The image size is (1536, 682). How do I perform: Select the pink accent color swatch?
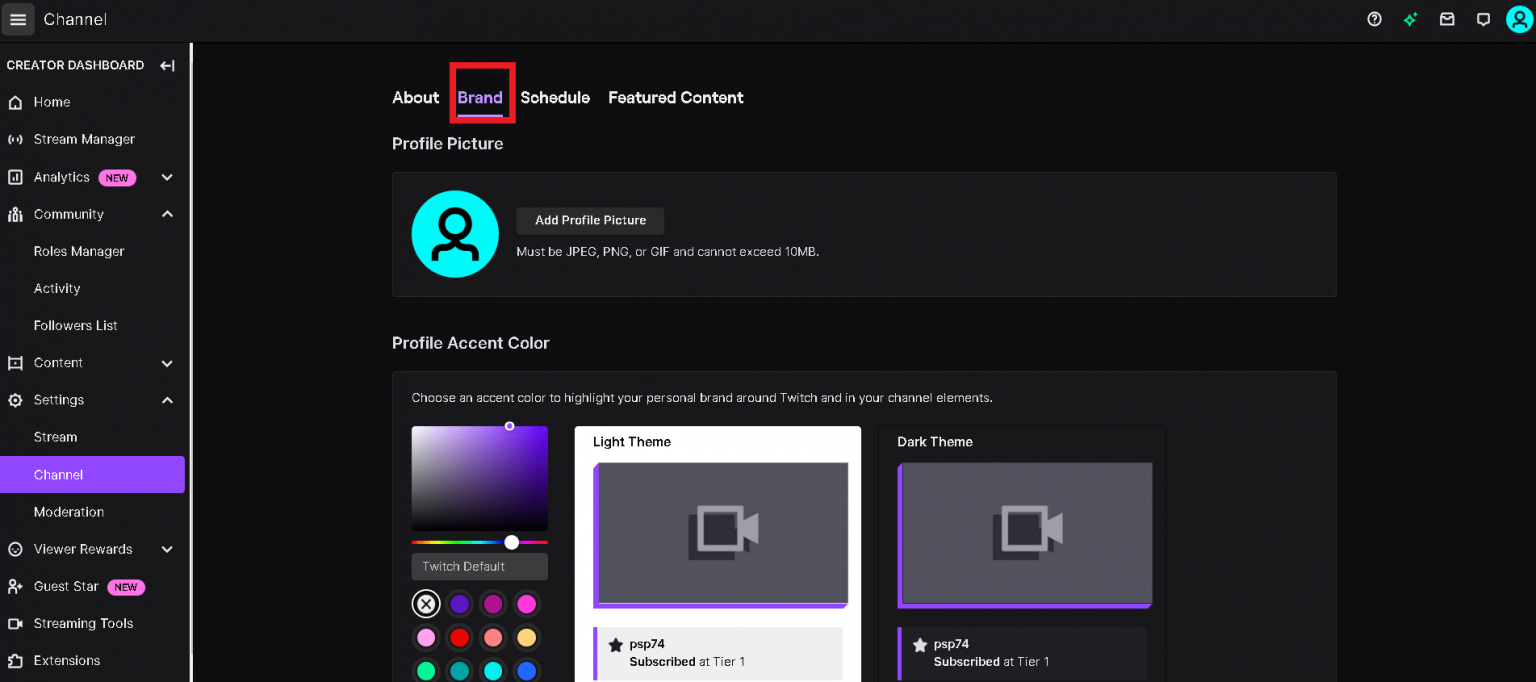[x=526, y=603]
